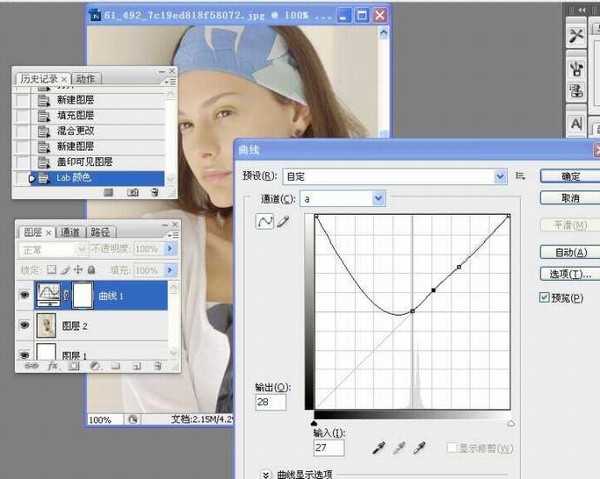
Task: Click the 确定 OK button
Action: click(x=570, y=176)
